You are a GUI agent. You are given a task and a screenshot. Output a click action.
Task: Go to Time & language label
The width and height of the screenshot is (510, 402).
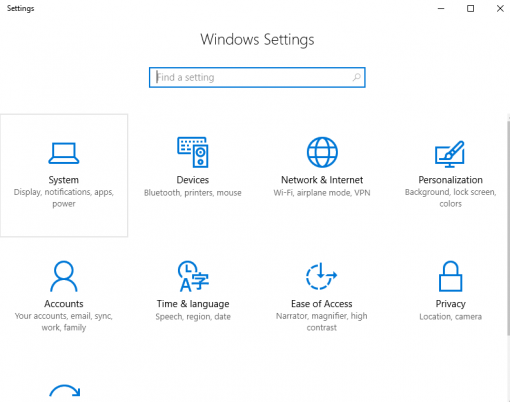[193, 304]
